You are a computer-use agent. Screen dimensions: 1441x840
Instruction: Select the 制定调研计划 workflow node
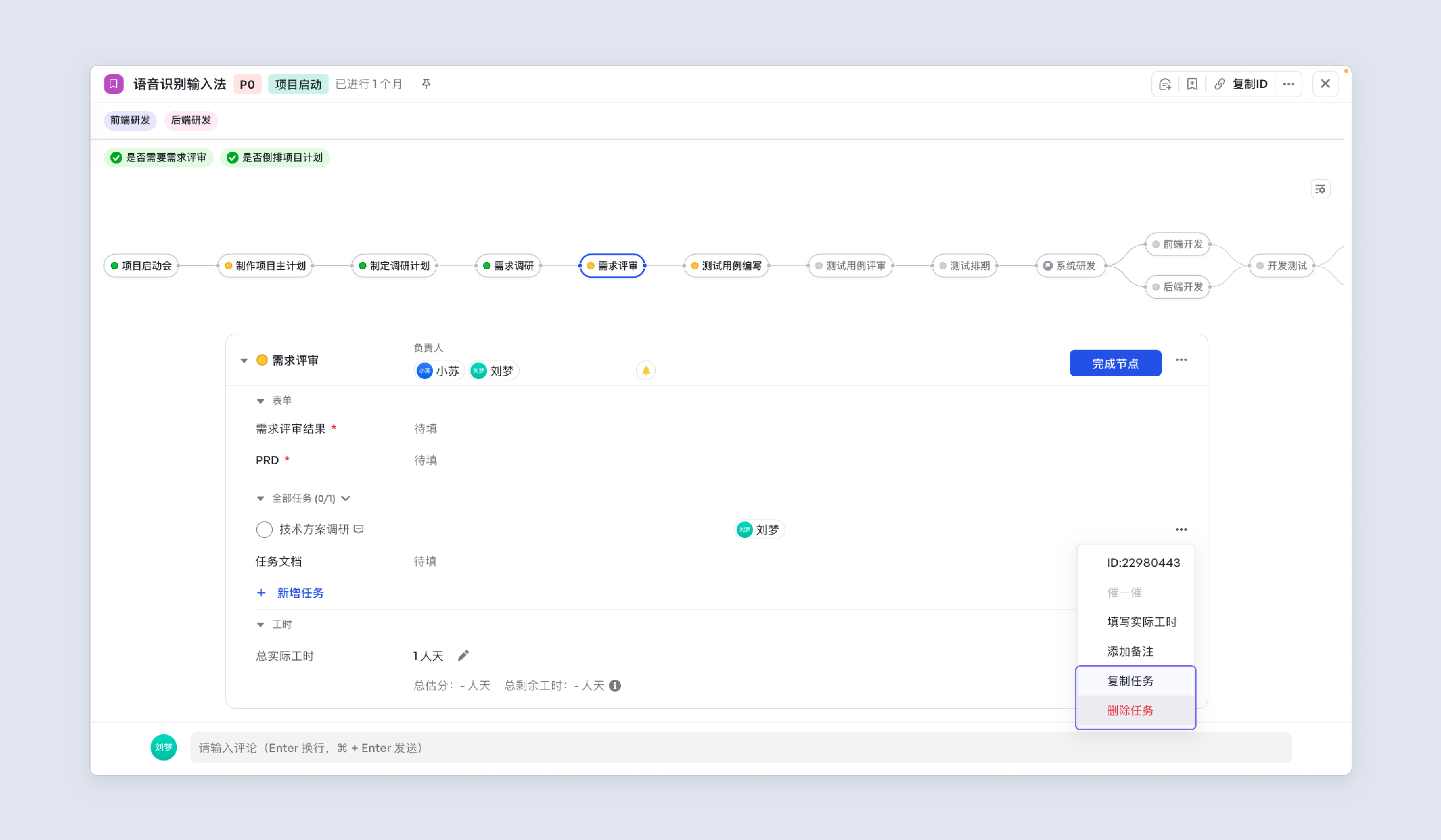pyautogui.click(x=394, y=266)
